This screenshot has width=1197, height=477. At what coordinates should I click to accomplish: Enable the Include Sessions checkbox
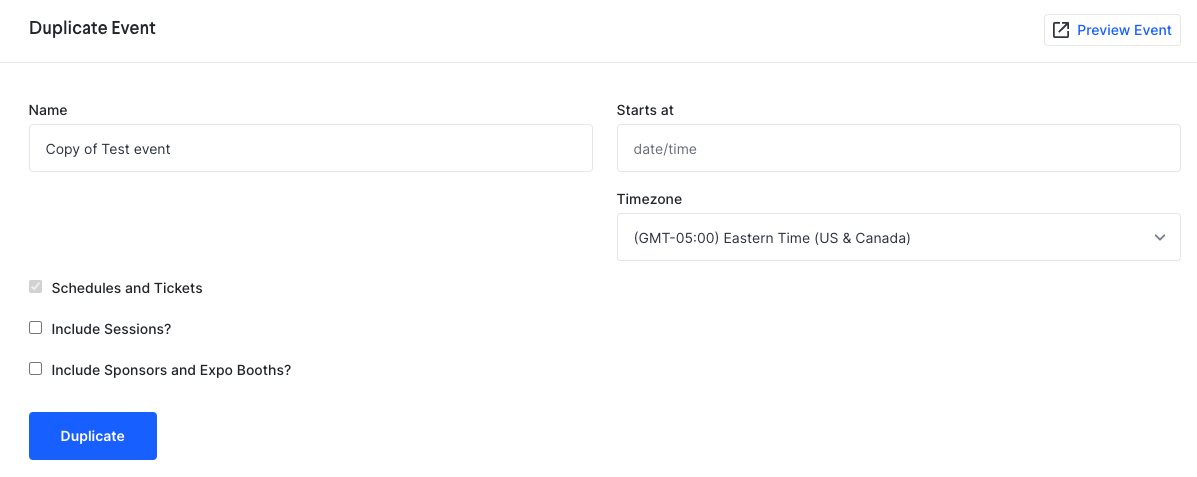35,328
